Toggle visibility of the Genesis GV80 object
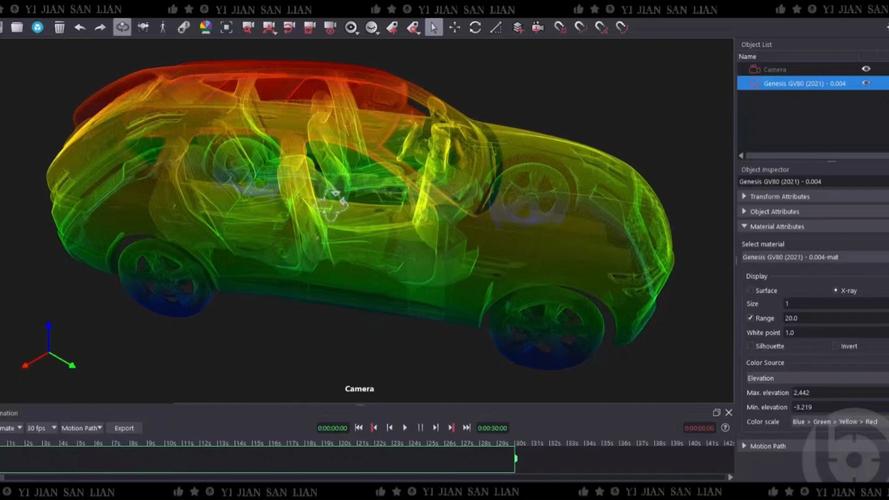Image resolution: width=889 pixels, height=500 pixels. click(866, 83)
